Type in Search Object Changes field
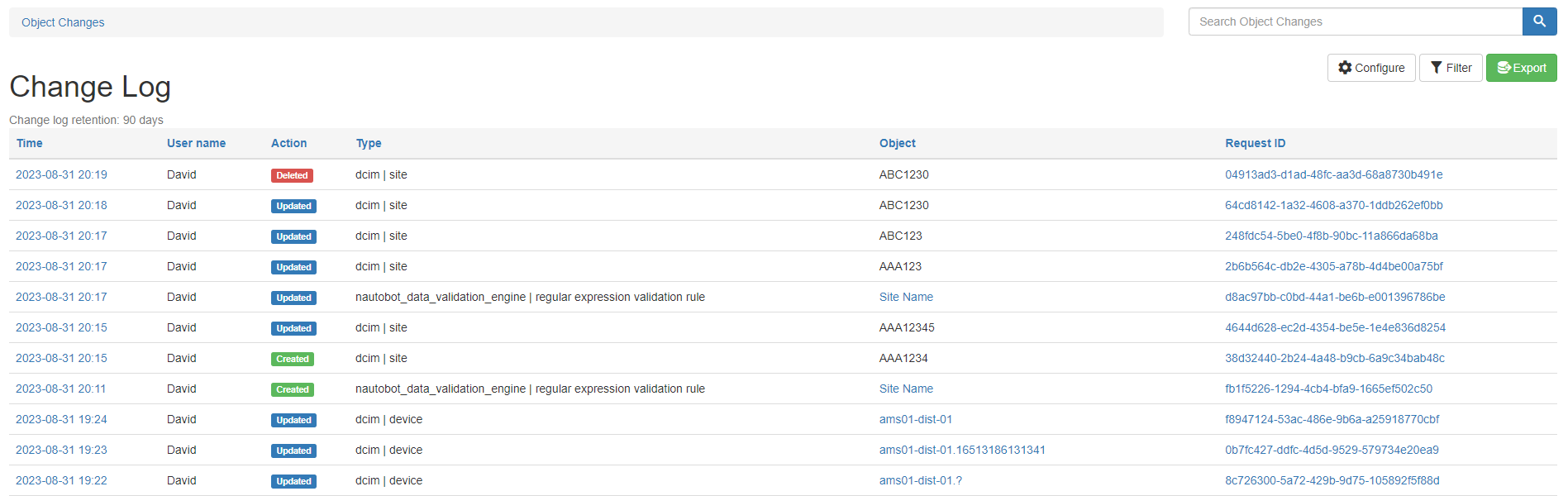The height and width of the screenshot is (496, 1568). [x=1354, y=21]
